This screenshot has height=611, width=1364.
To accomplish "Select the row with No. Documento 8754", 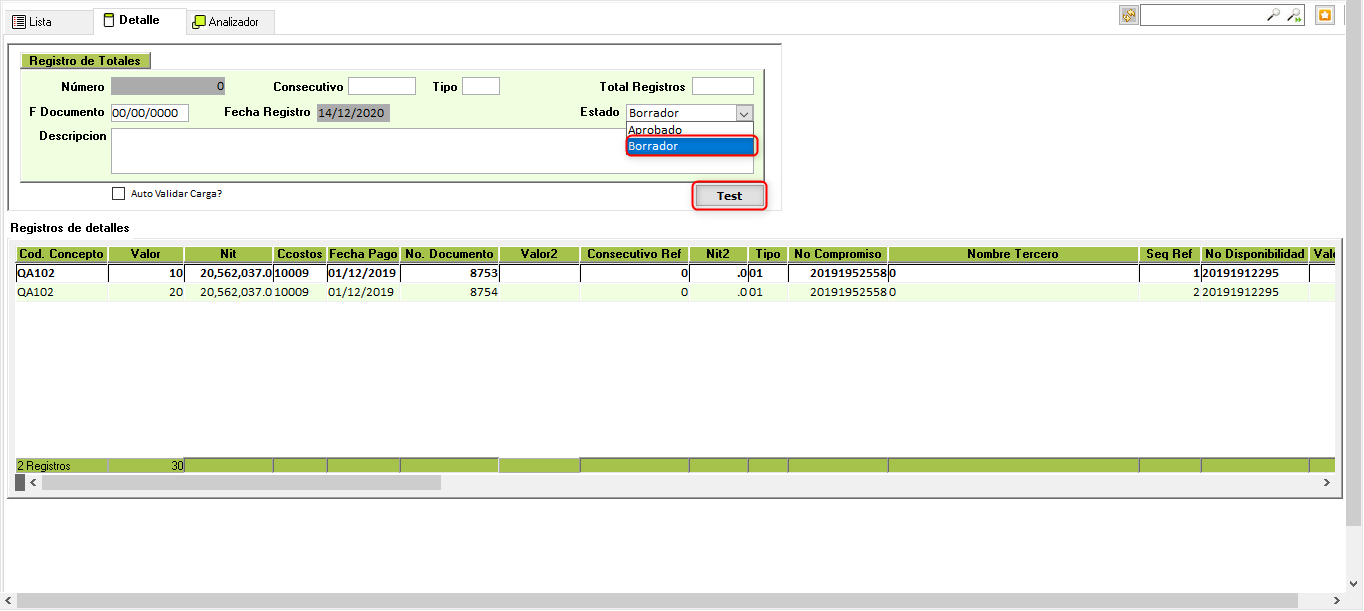I will (x=450, y=292).
